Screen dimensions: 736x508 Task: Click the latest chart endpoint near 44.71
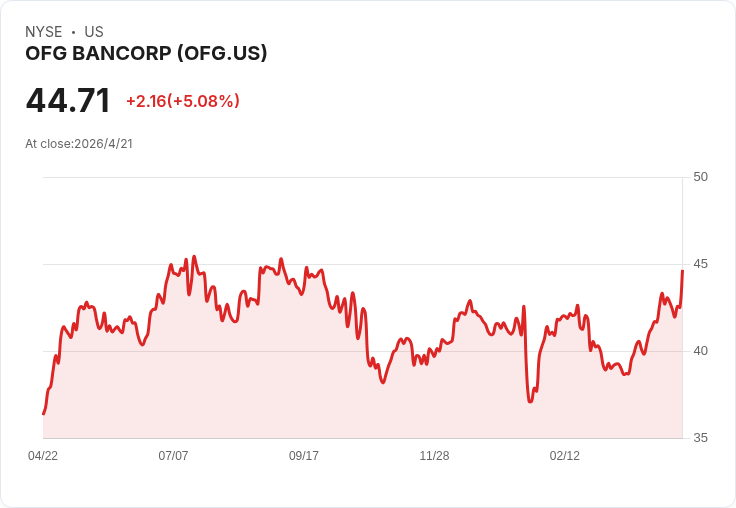point(682,271)
